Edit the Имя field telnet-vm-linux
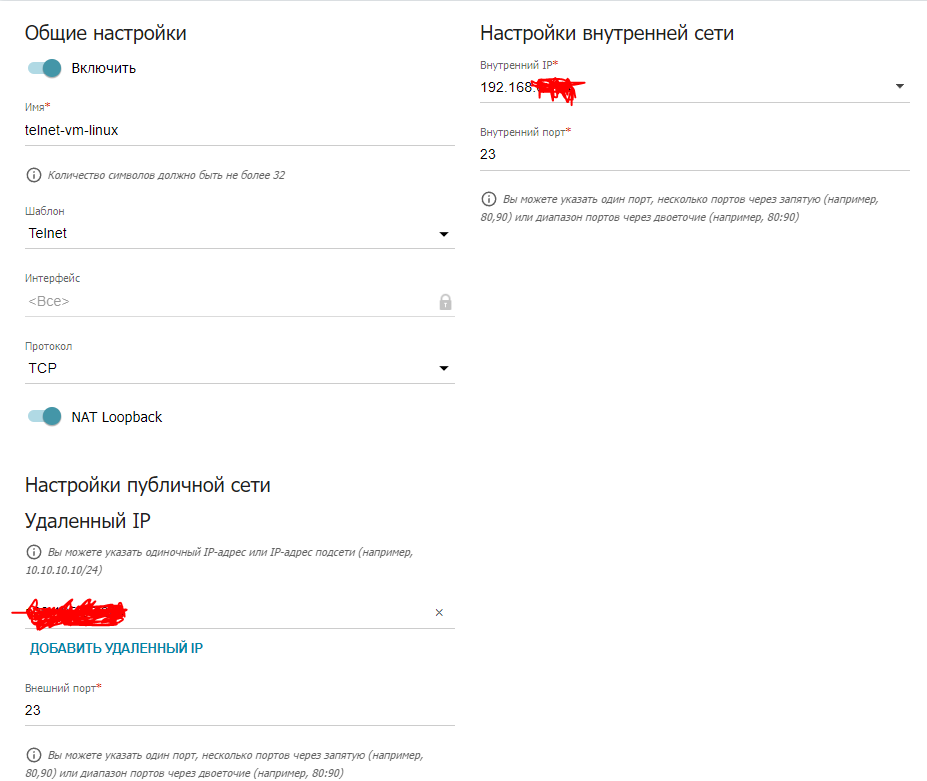This screenshot has height=781, width=927. pyautogui.click(x=239, y=130)
